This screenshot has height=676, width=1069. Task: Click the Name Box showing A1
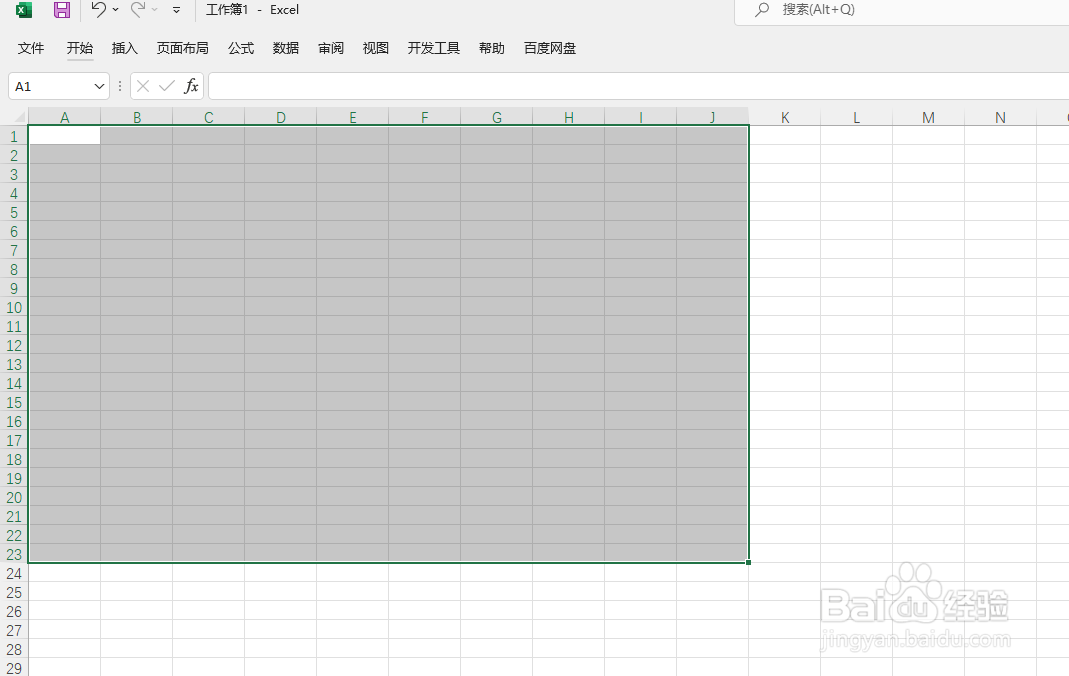pos(50,87)
